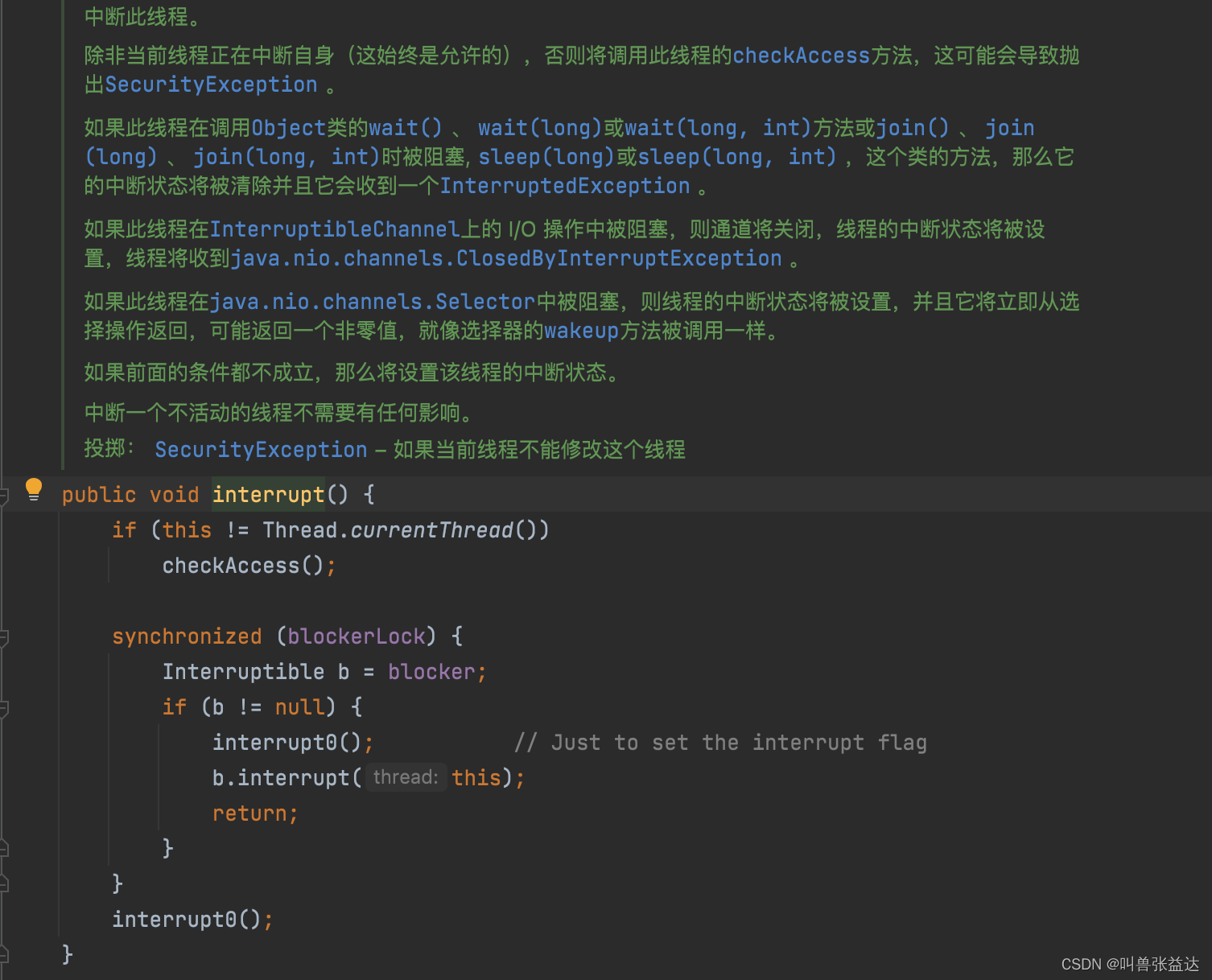Follow the sleep(long, int) doc link
This screenshot has width=1212, height=980.
738,157
